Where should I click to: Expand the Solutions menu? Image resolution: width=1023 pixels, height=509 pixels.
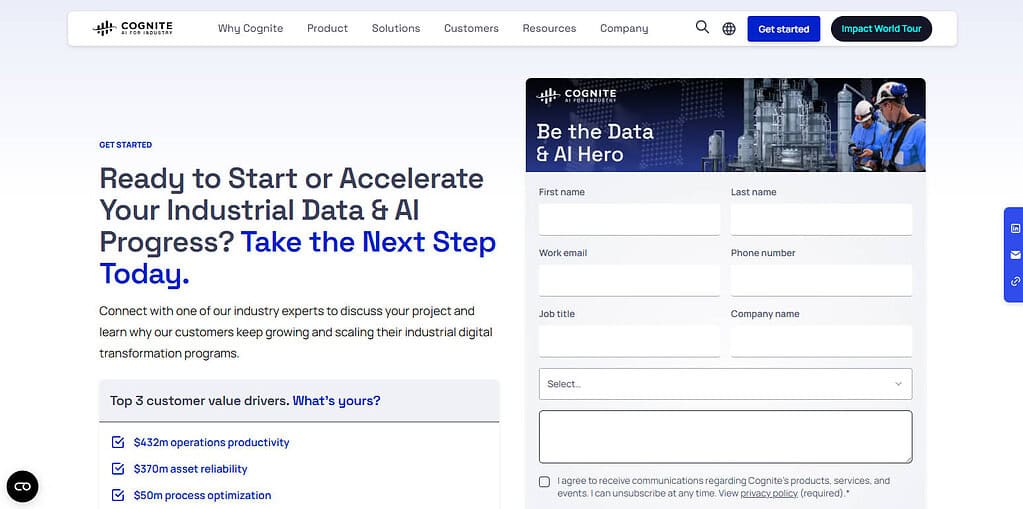pyautogui.click(x=396, y=29)
